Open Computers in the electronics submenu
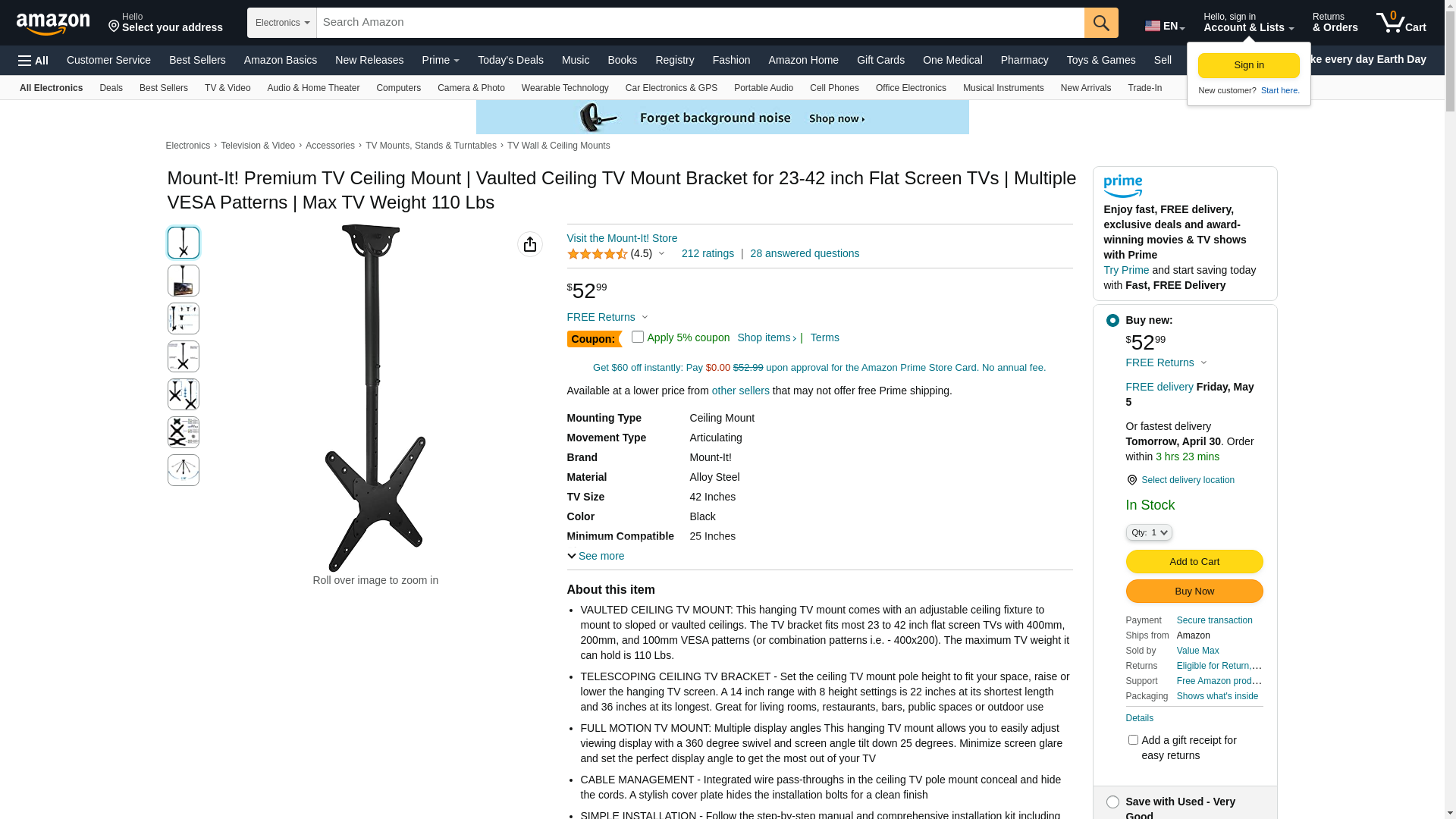This screenshot has height=819, width=1456. (398, 88)
